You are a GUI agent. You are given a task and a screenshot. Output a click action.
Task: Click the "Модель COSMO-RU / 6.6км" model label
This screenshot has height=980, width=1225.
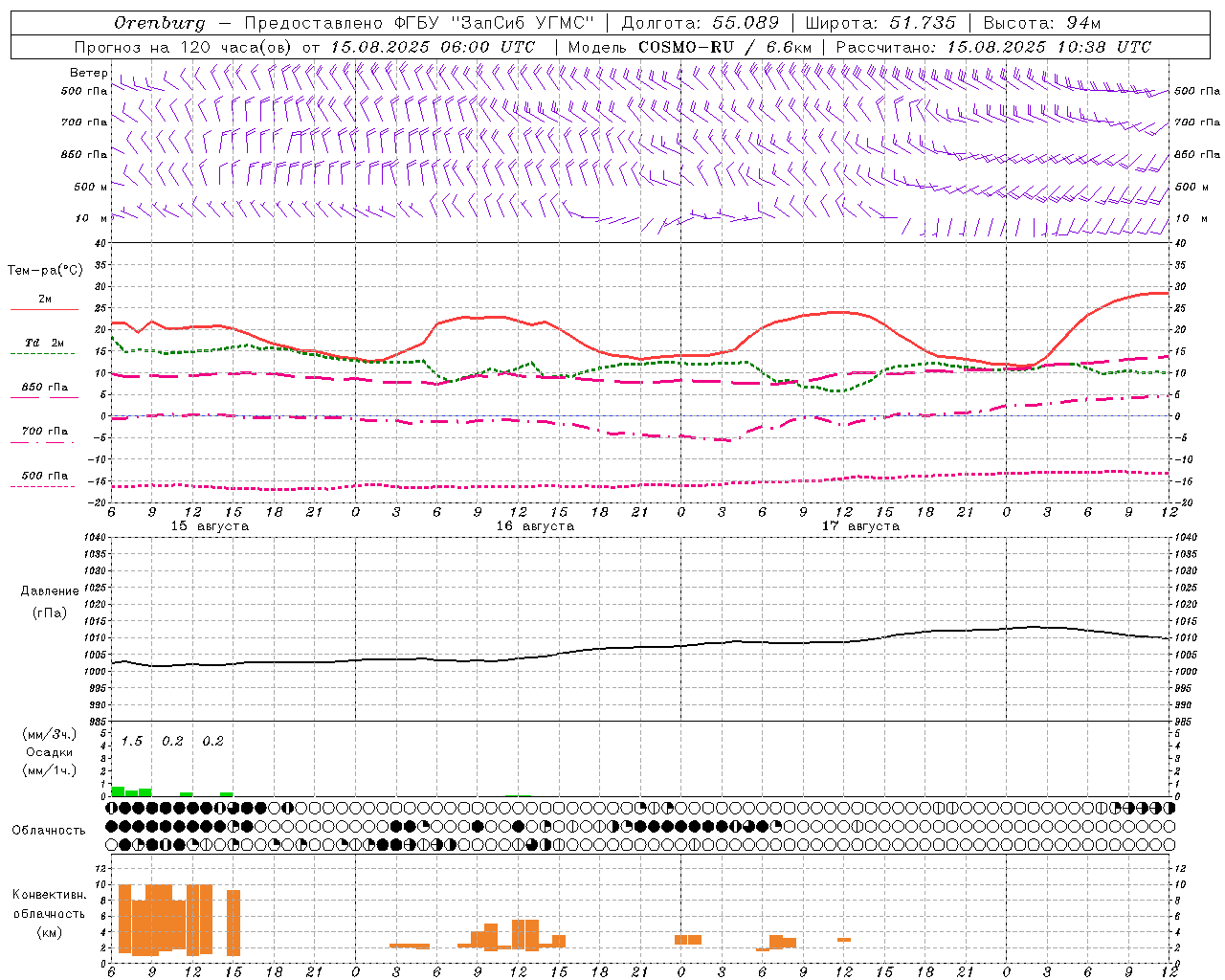click(690, 47)
